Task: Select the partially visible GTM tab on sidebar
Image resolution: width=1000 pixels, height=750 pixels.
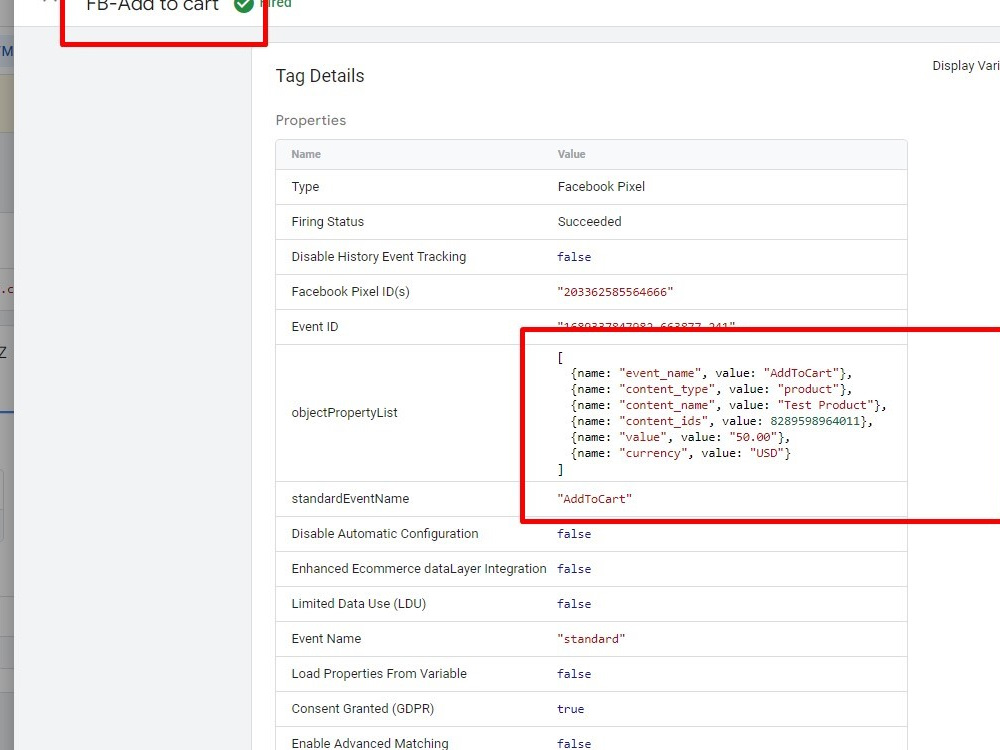Action: coord(5,51)
